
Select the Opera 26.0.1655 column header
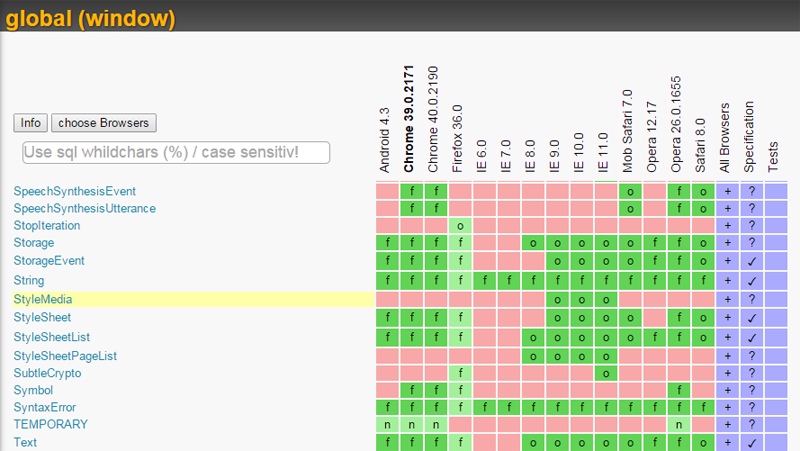[676, 124]
